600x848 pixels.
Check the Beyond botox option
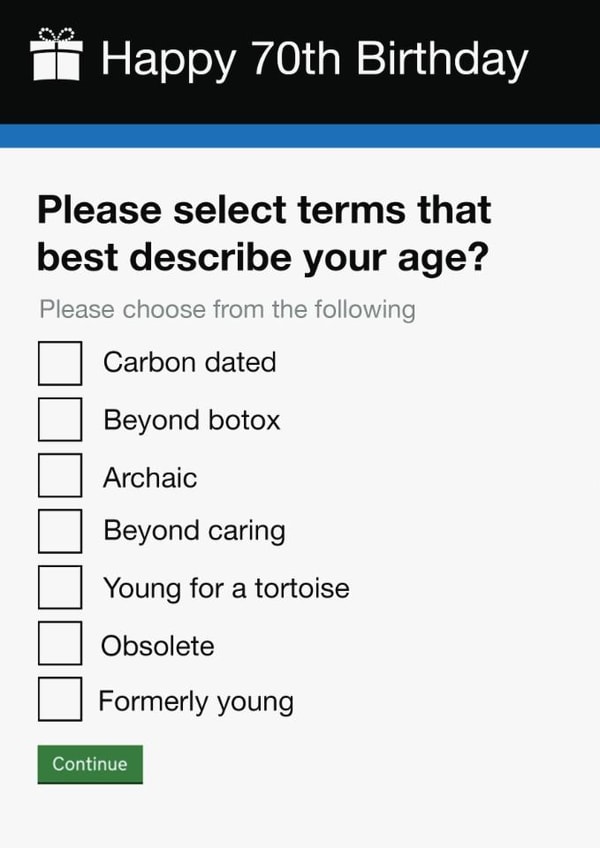[59, 420]
